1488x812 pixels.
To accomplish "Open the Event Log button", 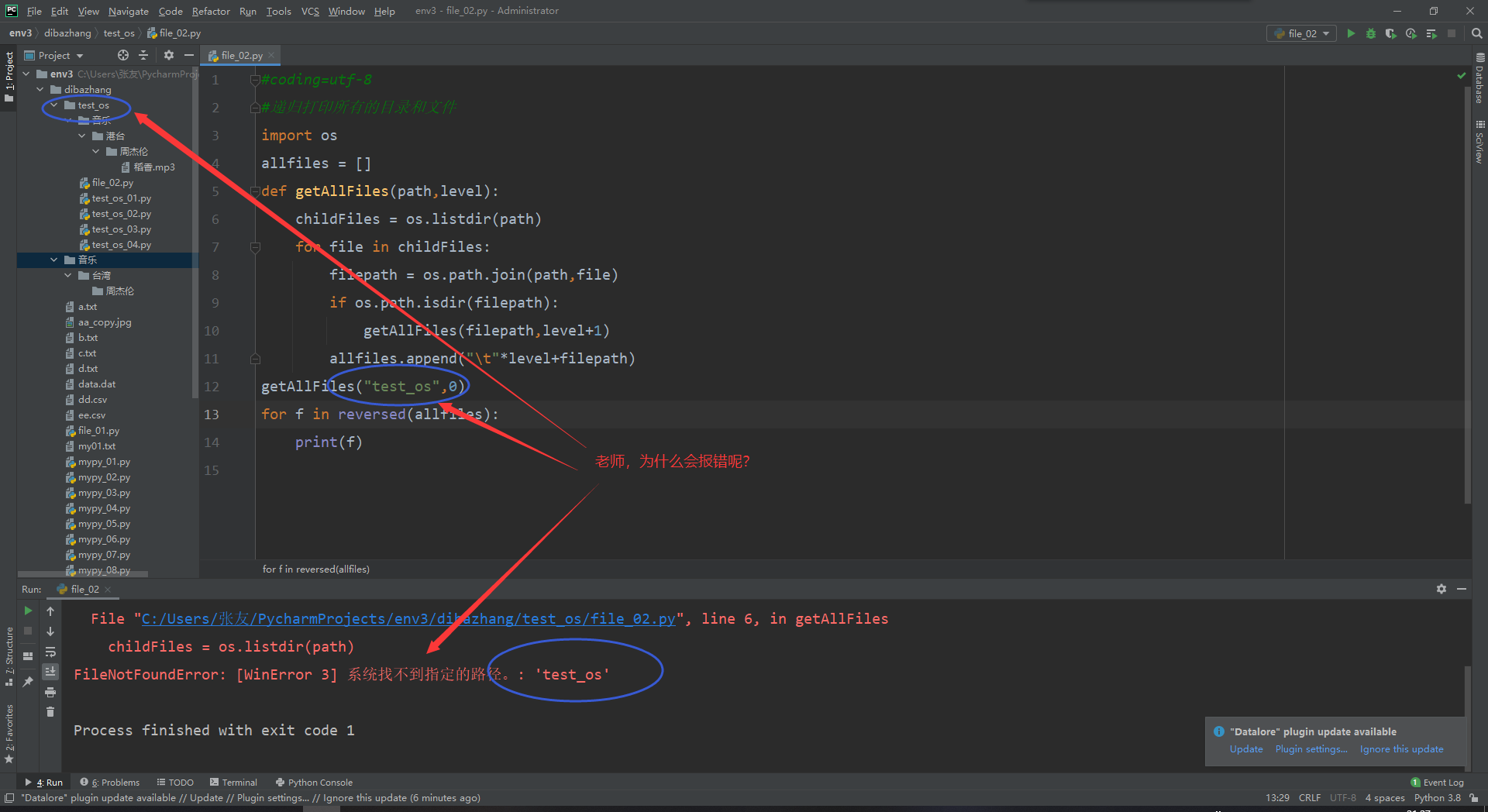I will (x=1438, y=783).
